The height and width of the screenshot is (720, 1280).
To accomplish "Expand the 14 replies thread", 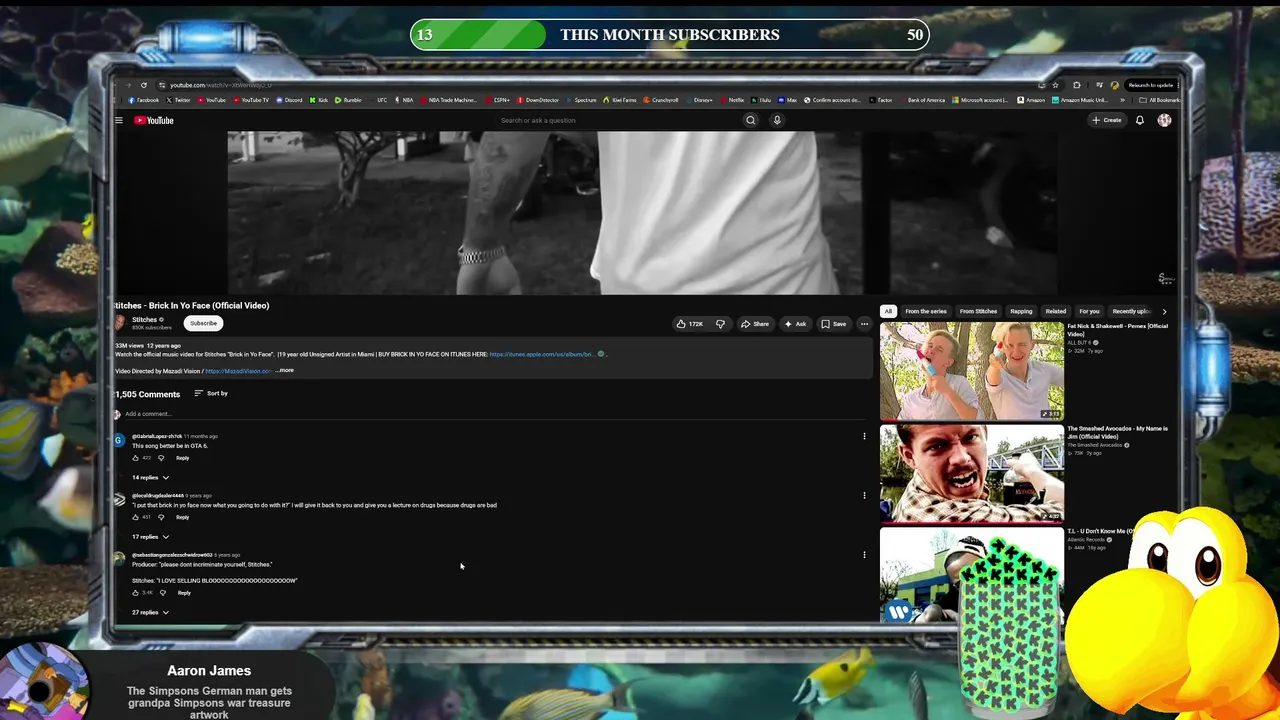I will [x=150, y=477].
